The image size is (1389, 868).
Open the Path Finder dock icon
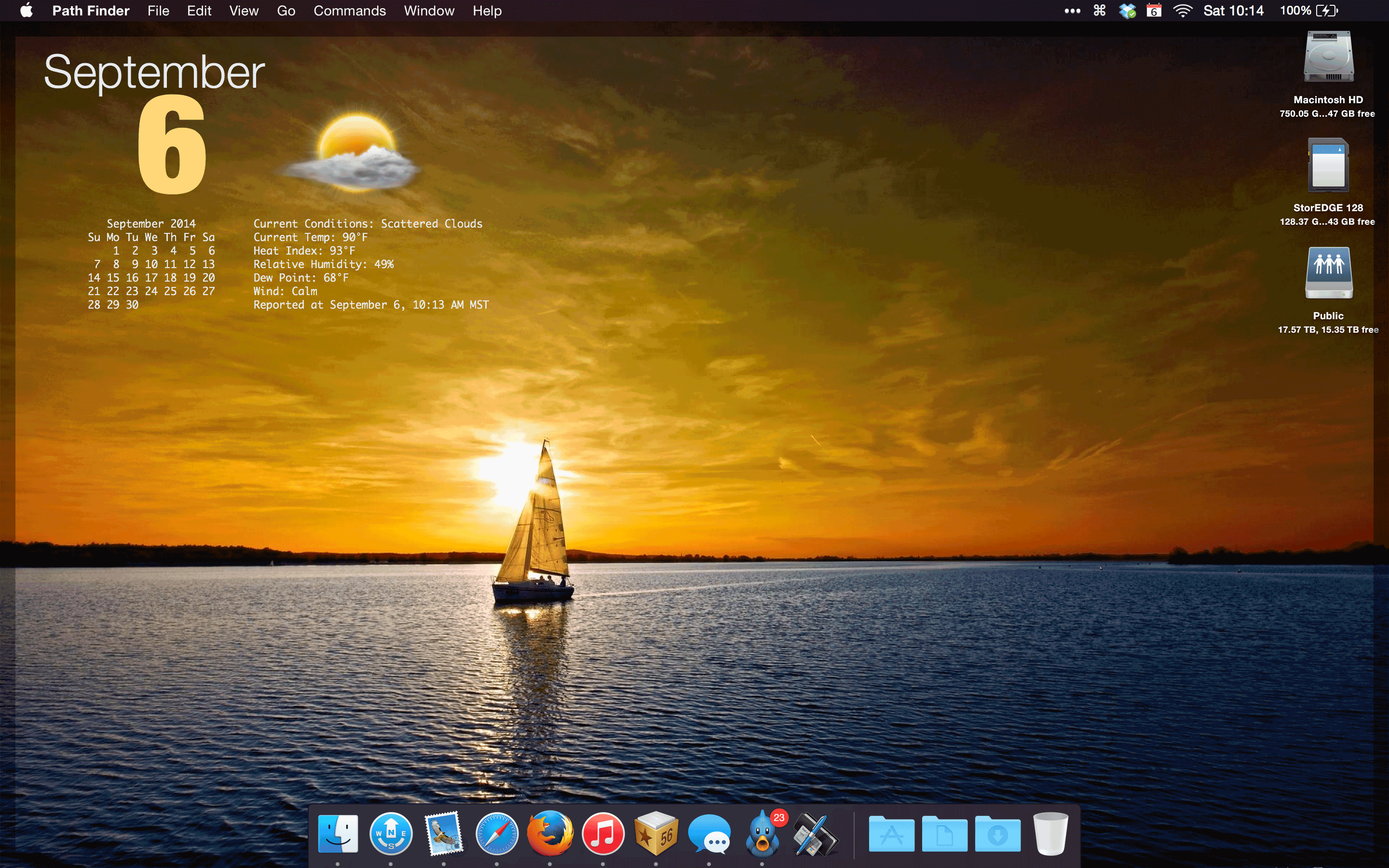pos(391,833)
